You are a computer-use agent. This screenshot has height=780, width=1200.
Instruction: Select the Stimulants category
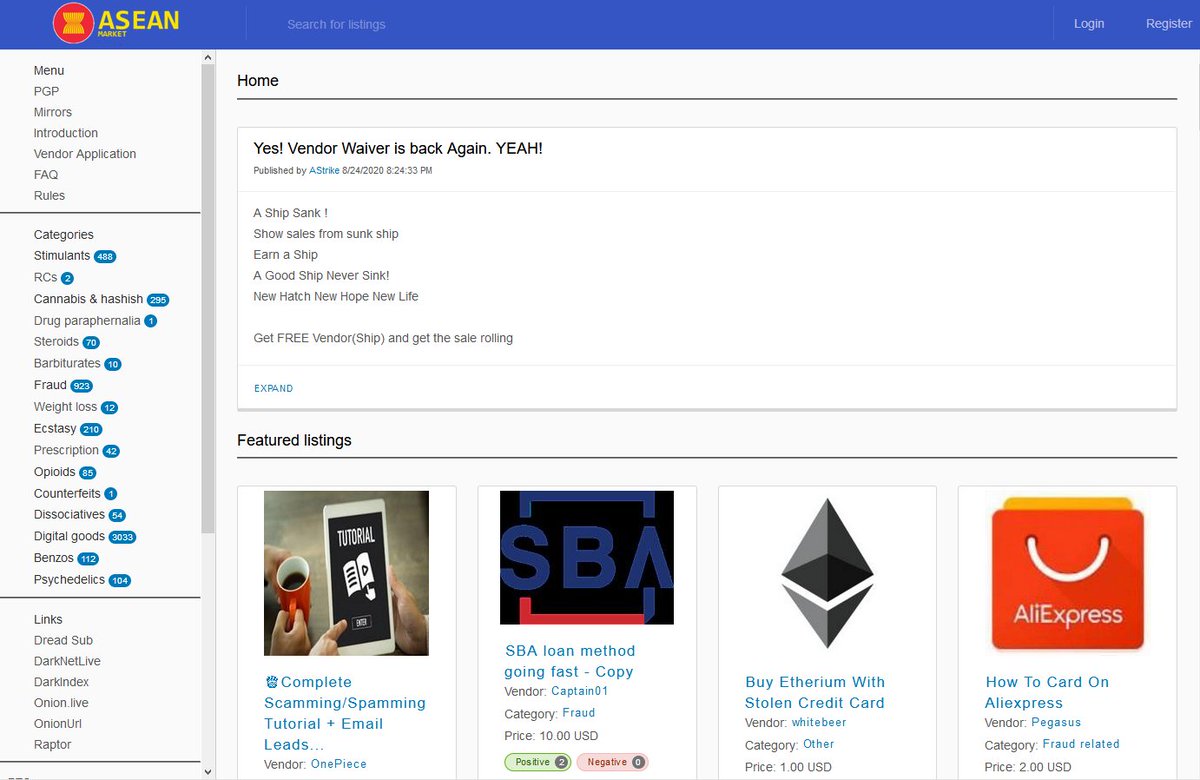(62, 256)
